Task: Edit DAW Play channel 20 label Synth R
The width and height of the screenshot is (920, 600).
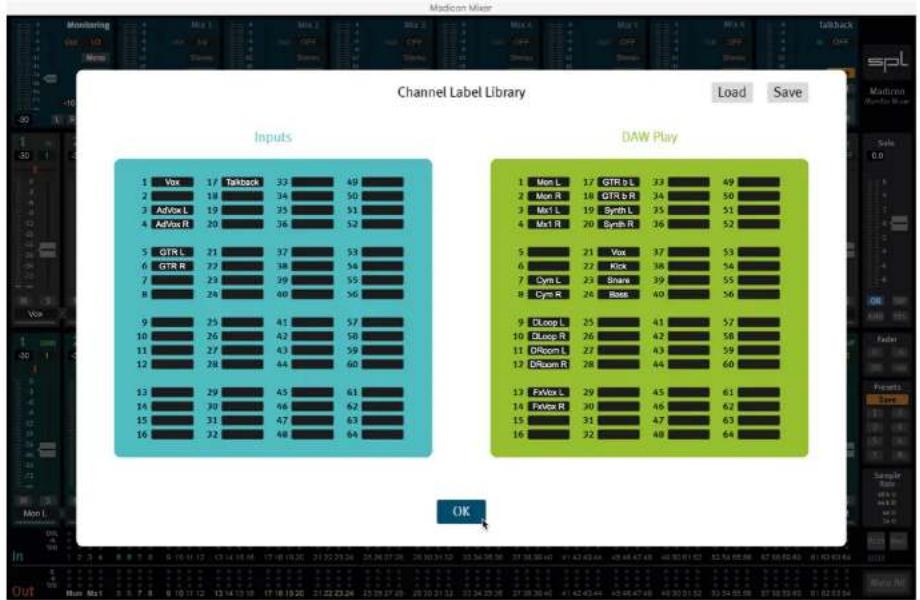Action: [618, 224]
